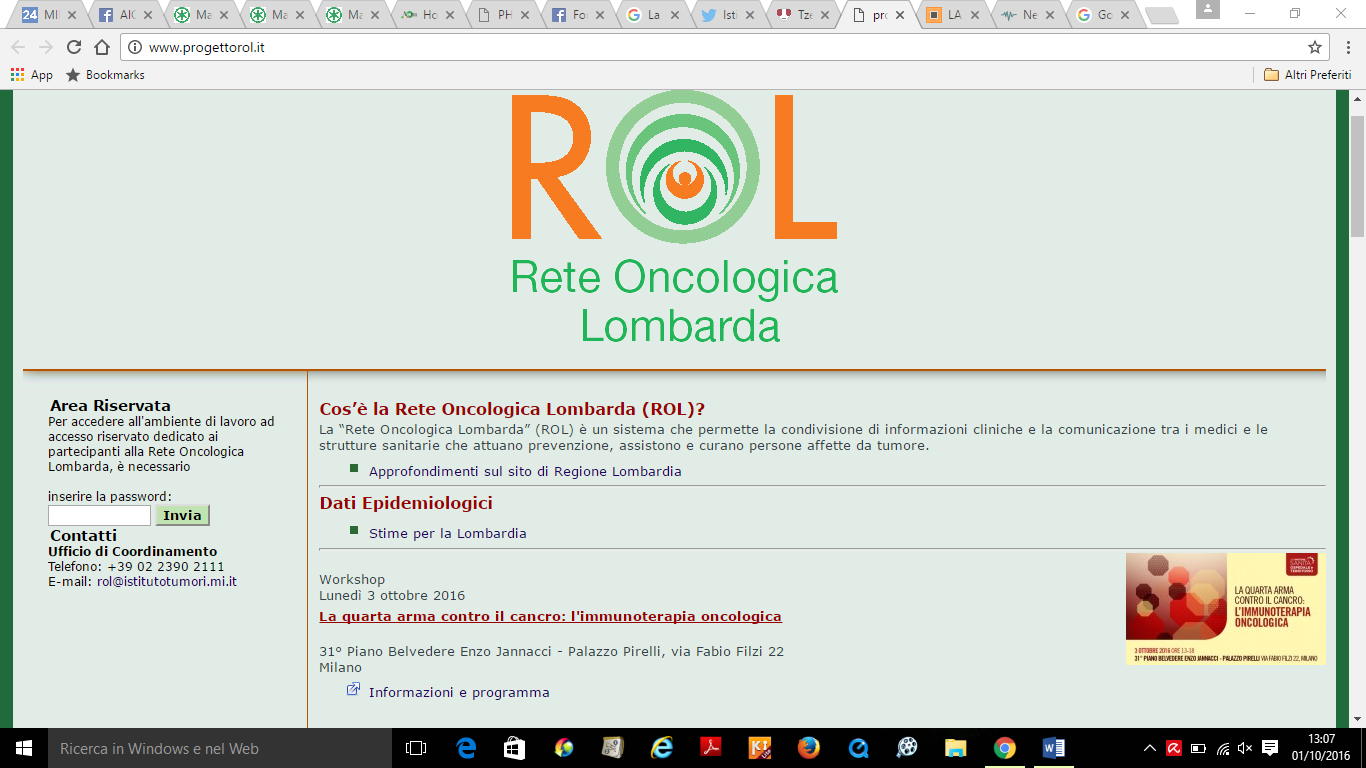Click the rol@istitutotumori.mi.it email address
Viewport: 1366px width, 768px height.
click(x=167, y=581)
